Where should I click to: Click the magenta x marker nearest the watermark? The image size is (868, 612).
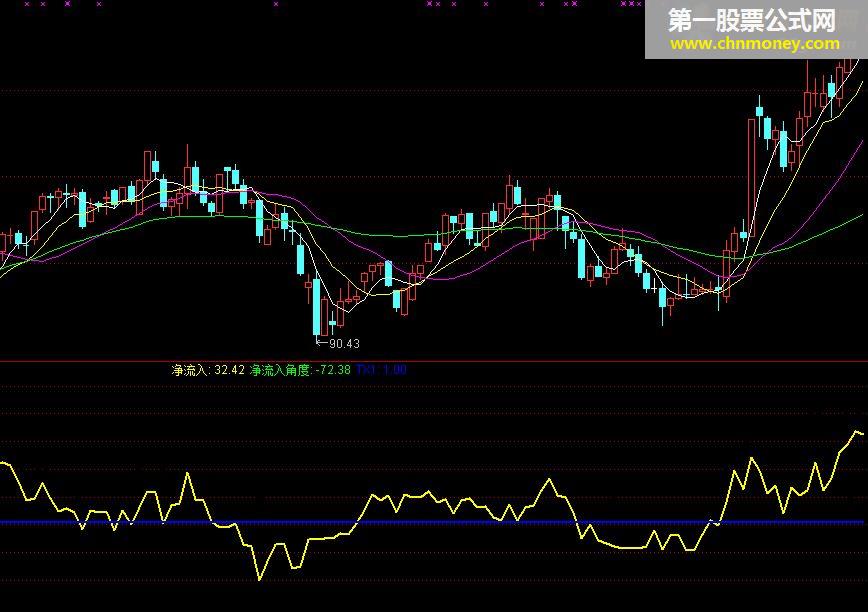click(638, 4)
